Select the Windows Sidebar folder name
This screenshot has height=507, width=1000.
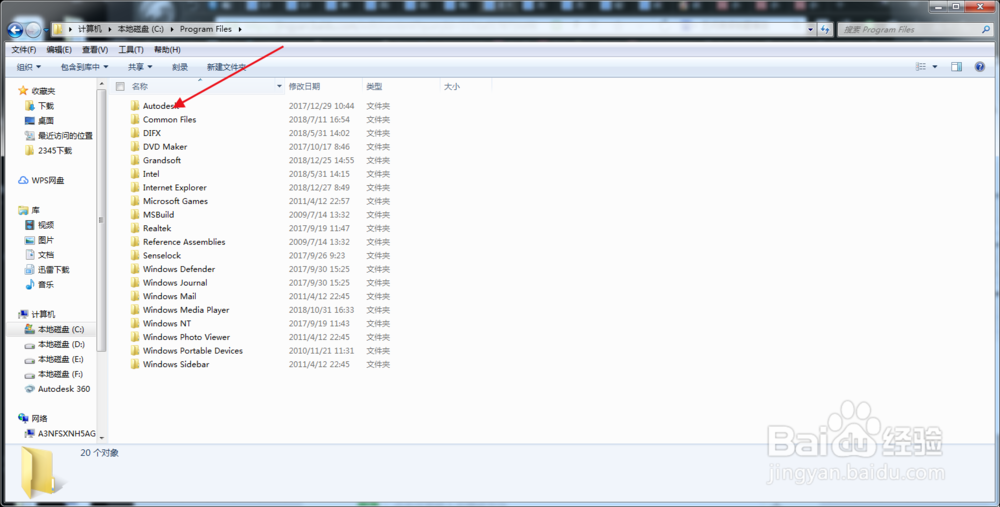click(175, 364)
